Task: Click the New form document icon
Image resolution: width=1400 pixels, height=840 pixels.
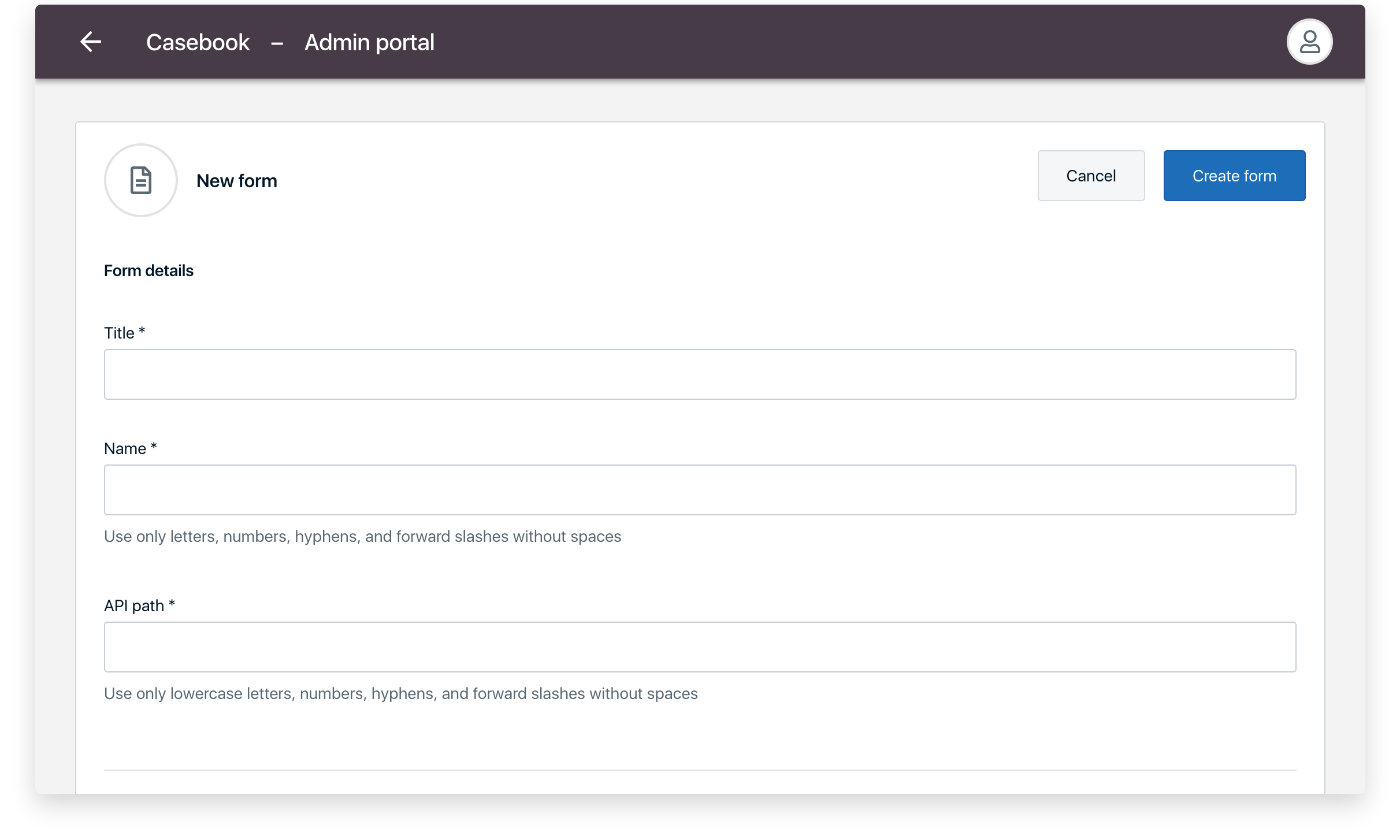Action: point(140,180)
